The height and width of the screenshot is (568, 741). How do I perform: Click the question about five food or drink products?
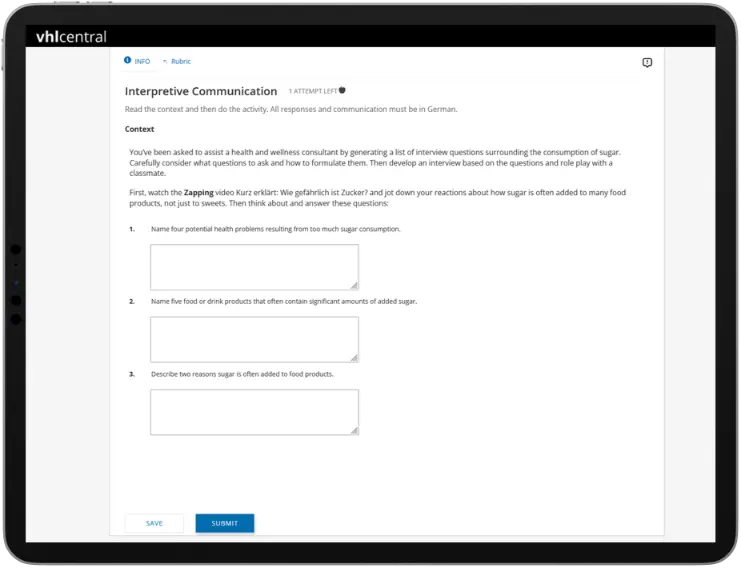click(x=284, y=301)
